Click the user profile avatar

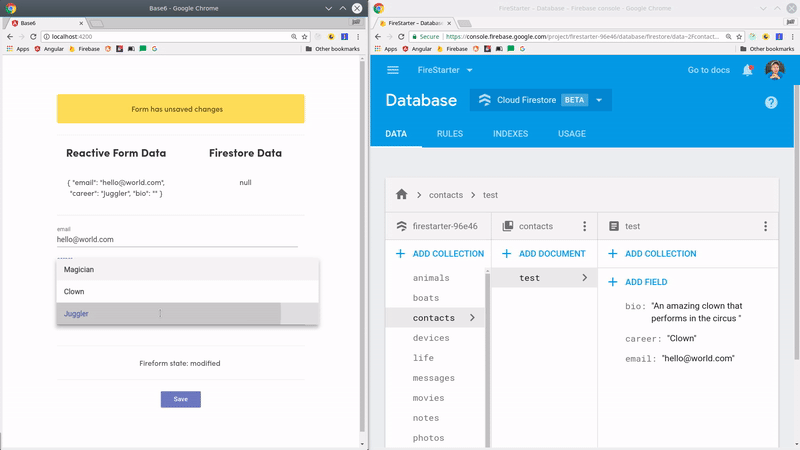tap(774, 70)
